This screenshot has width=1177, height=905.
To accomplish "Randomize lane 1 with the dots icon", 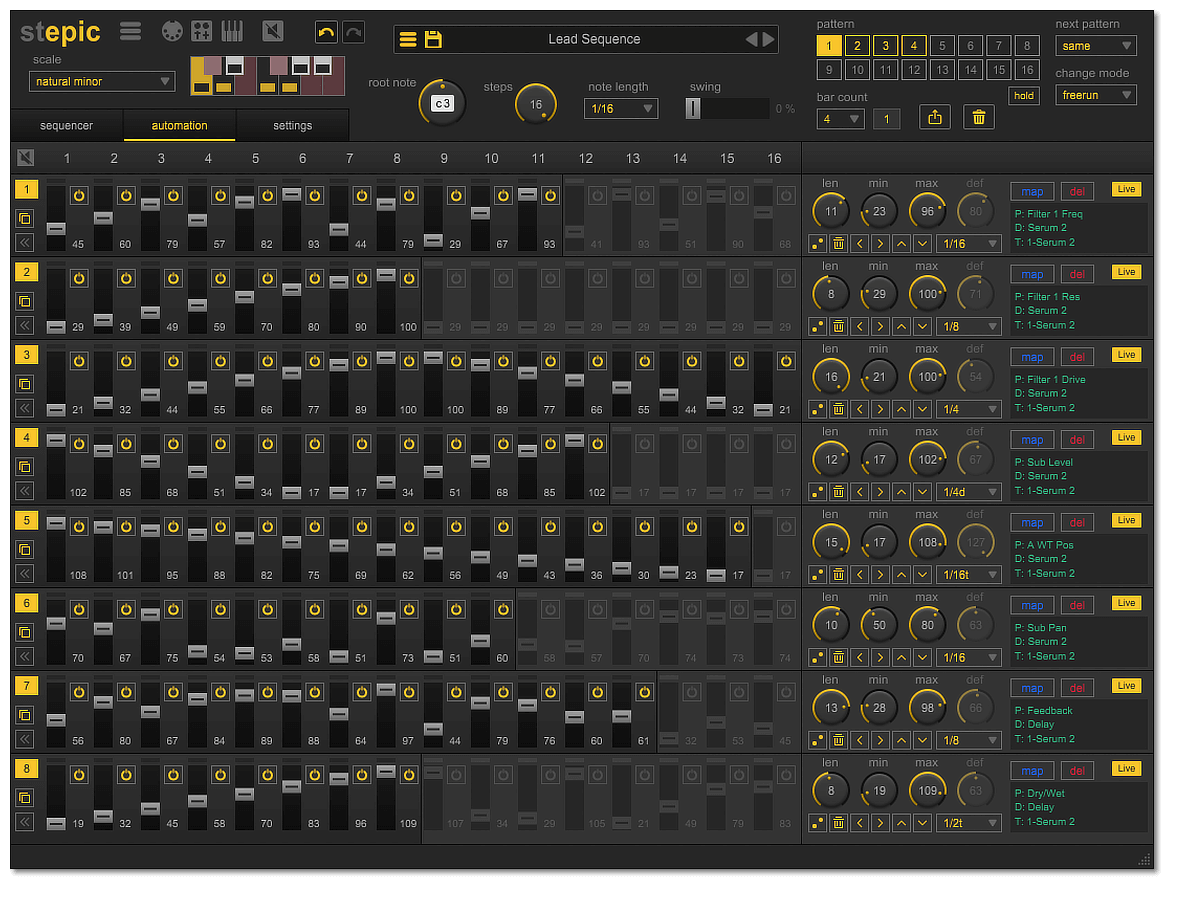I will pos(817,243).
